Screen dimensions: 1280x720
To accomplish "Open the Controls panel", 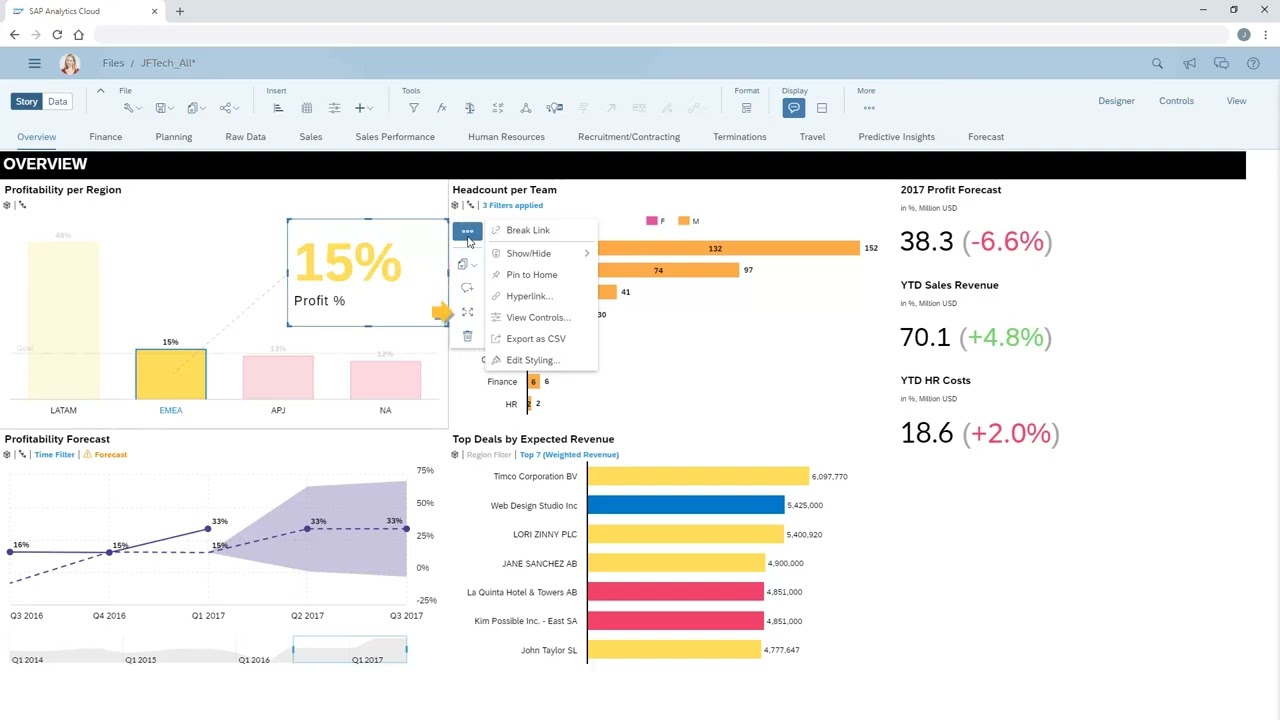I will [1176, 101].
